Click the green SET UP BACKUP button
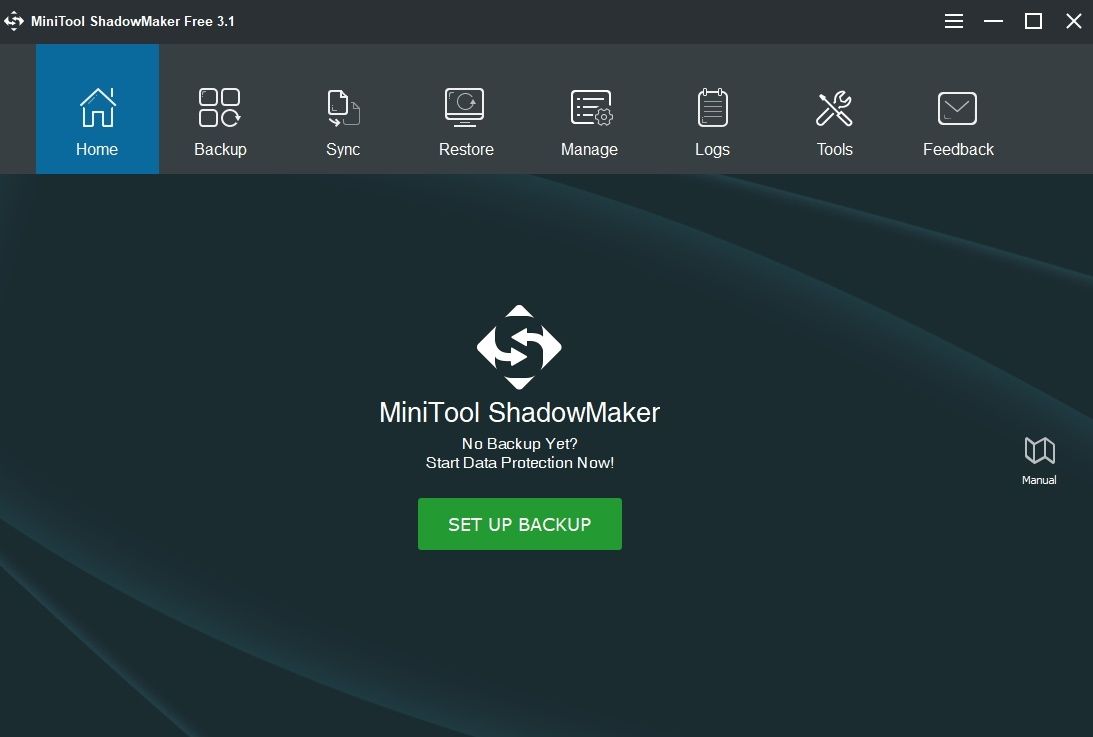Viewport: 1093px width, 737px height. coord(519,524)
